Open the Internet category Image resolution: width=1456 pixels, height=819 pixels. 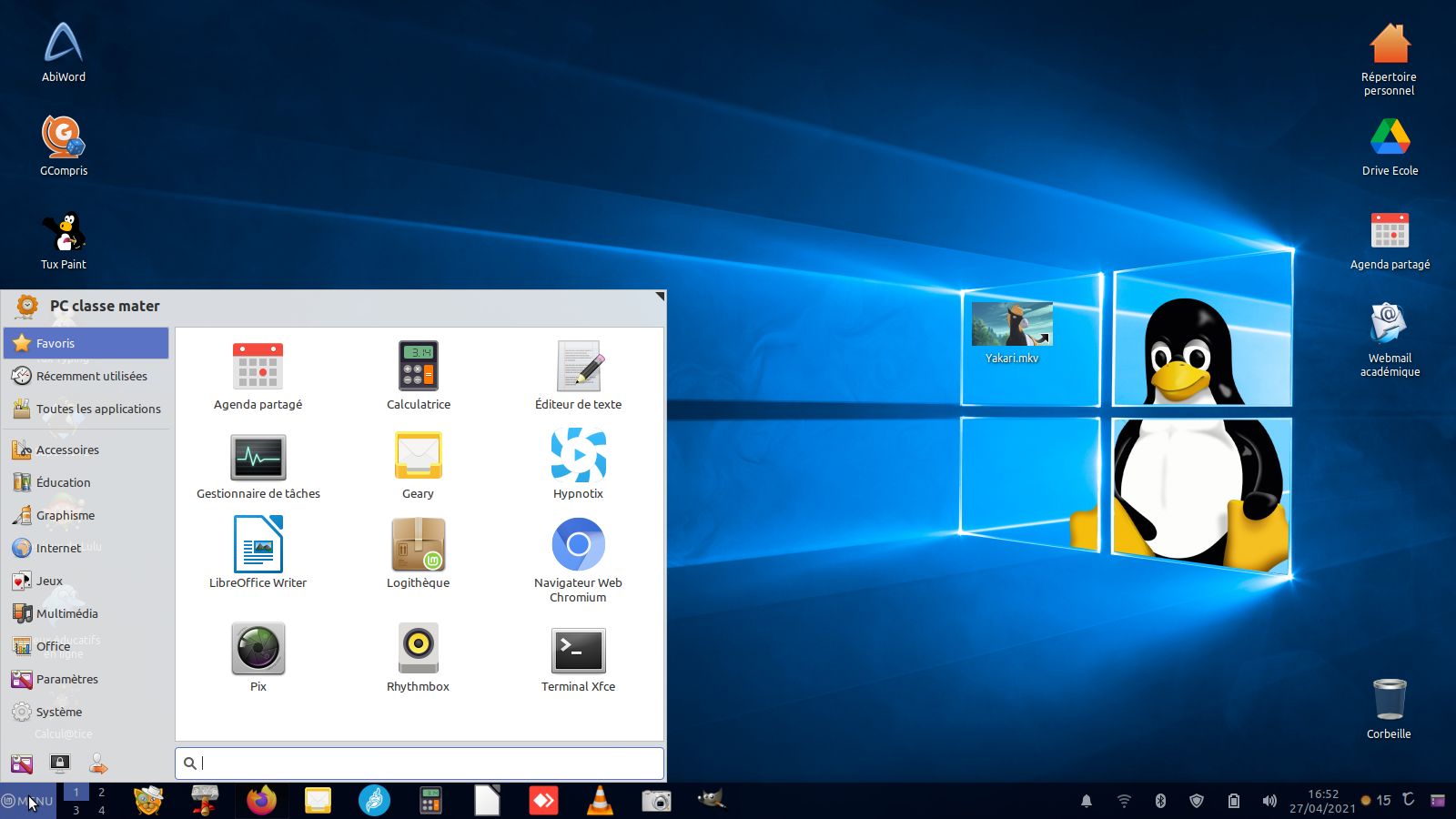[86, 548]
